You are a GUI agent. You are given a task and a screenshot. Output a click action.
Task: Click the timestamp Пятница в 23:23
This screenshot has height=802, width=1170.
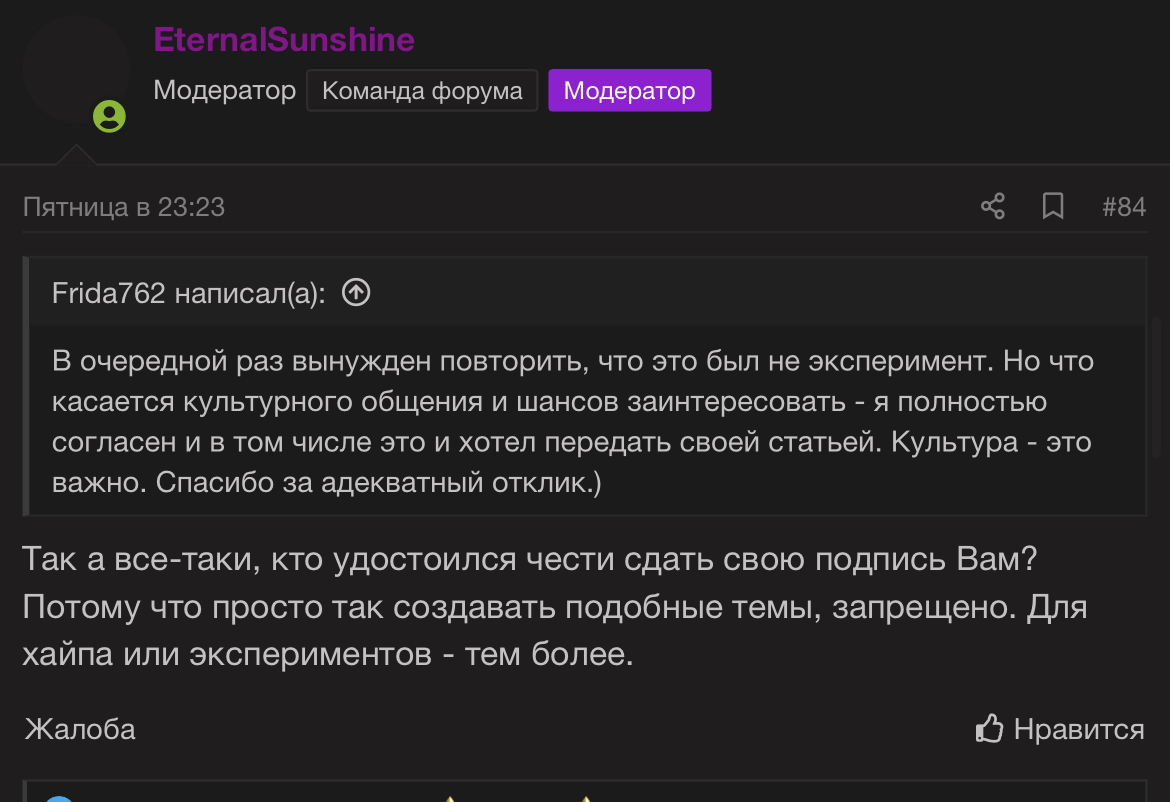pyautogui.click(x=124, y=207)
